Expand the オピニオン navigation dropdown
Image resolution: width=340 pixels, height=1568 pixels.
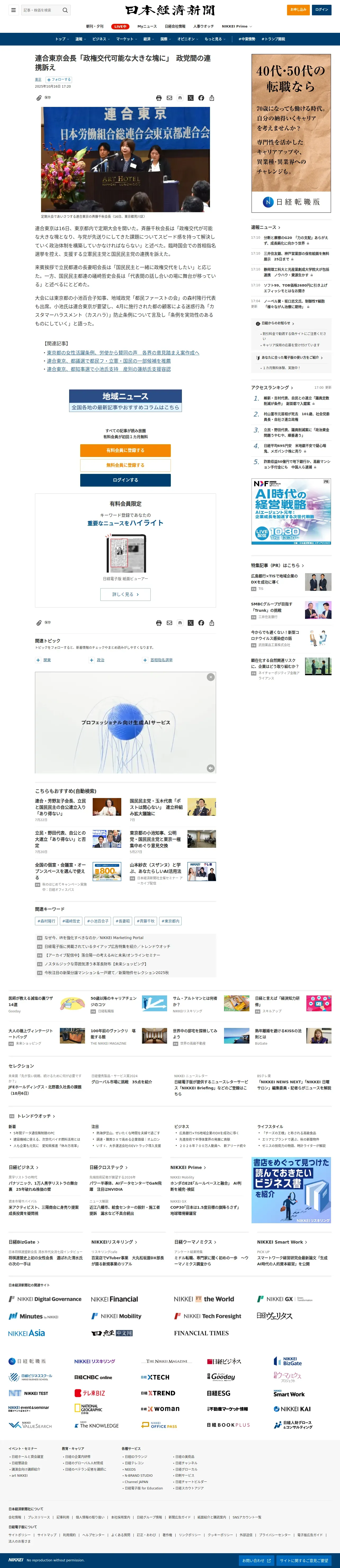[188, 39]
